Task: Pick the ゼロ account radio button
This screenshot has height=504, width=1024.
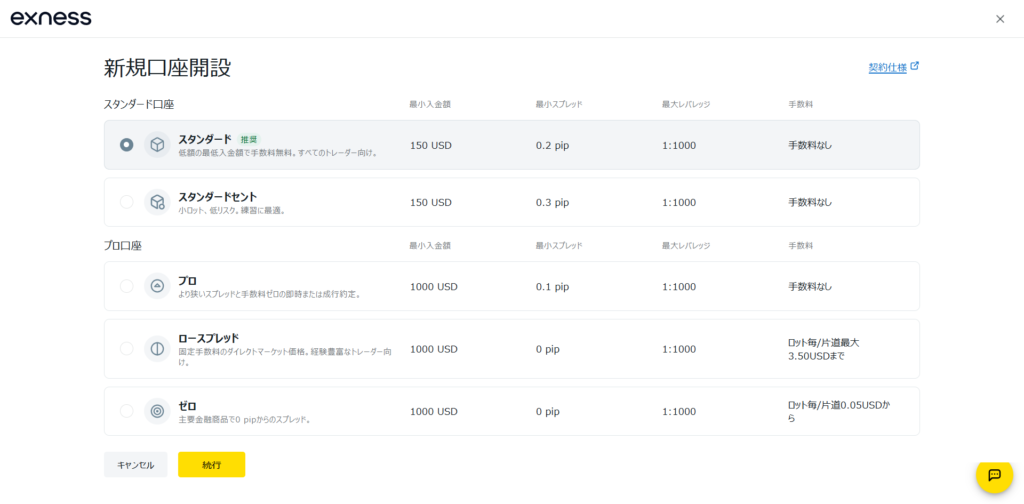Action: pos(127,411)
